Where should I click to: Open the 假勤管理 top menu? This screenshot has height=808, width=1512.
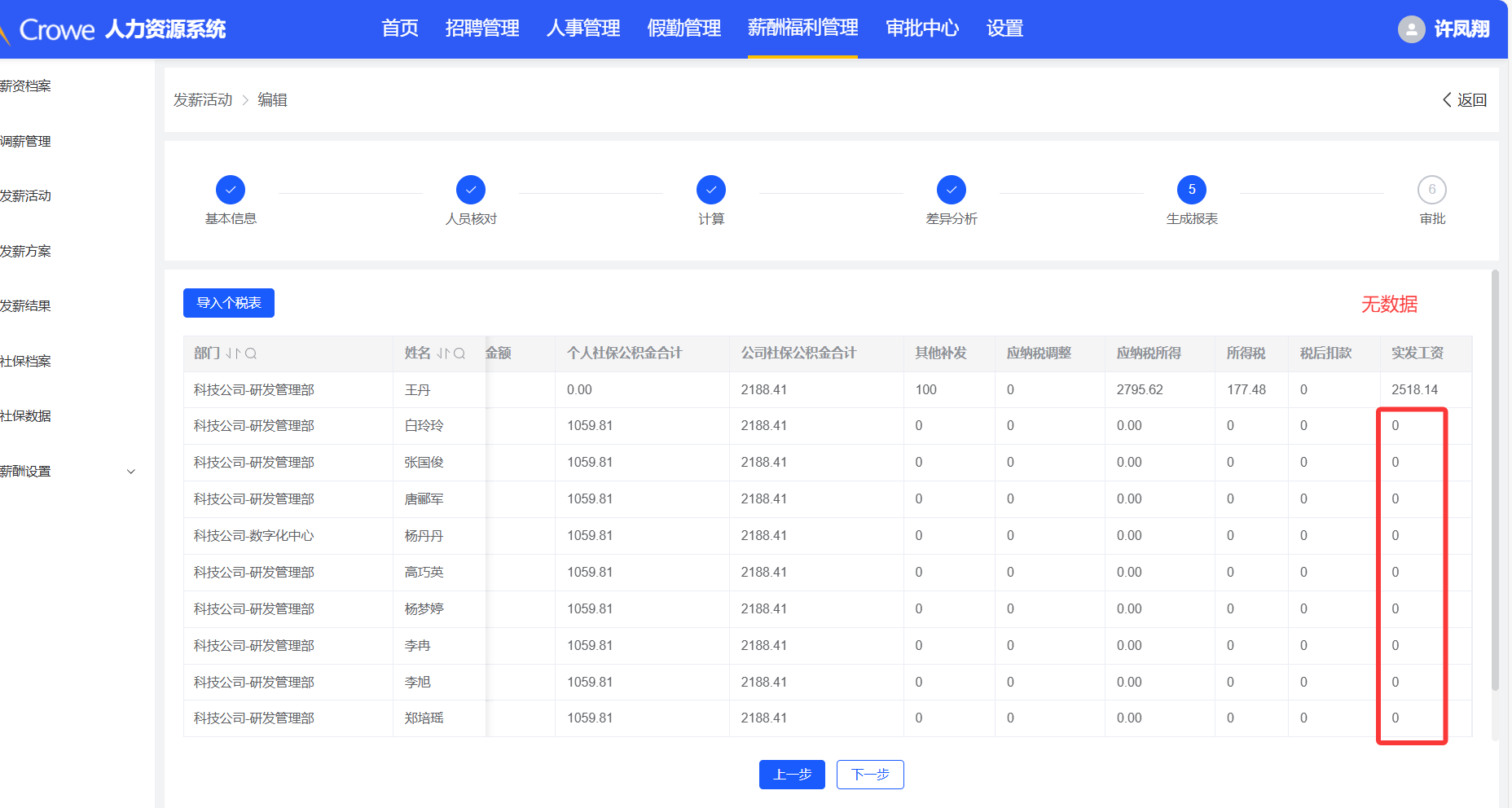(x=683, y=29)
